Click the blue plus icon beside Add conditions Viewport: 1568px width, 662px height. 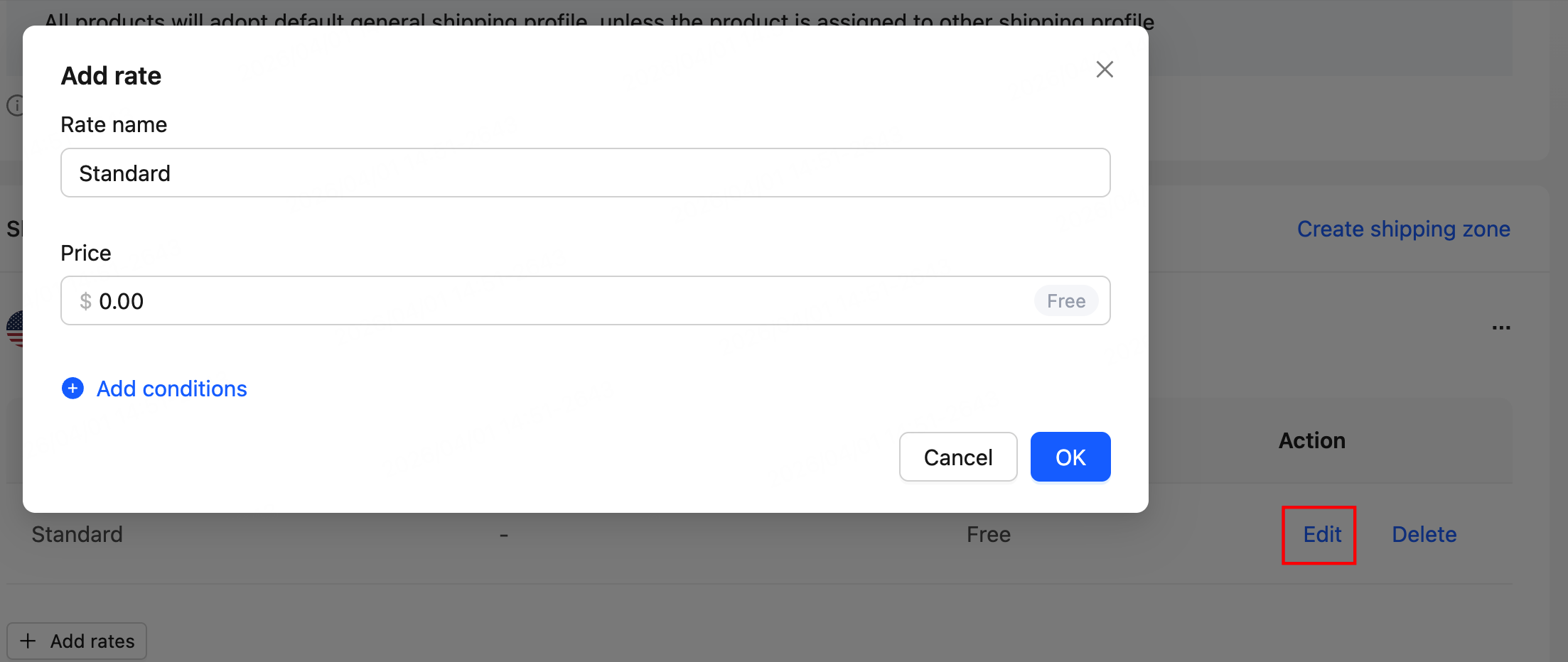pyautogui.click(x=73, y=389)
